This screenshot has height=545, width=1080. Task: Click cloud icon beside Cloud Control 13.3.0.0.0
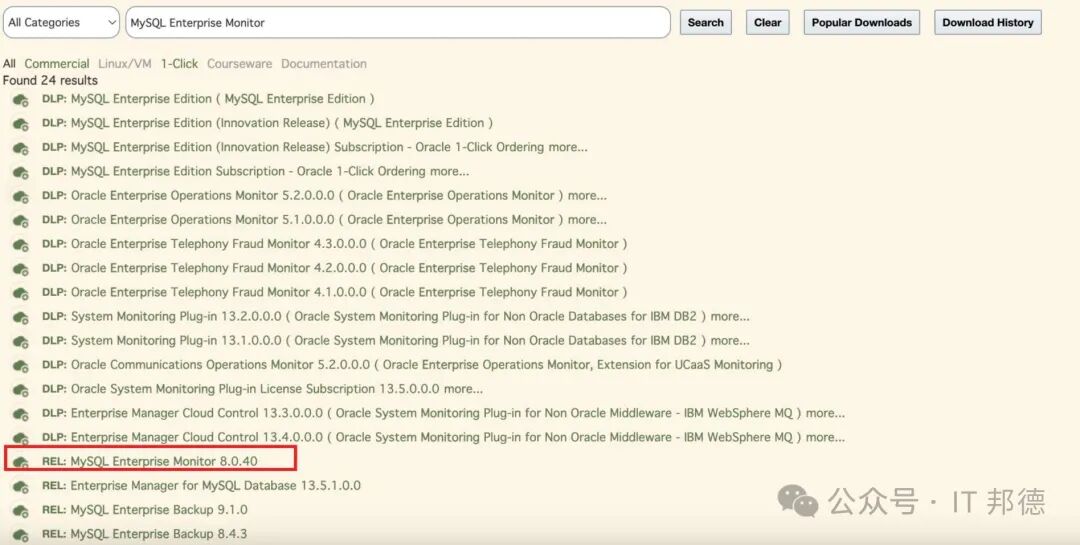point(21,414)
